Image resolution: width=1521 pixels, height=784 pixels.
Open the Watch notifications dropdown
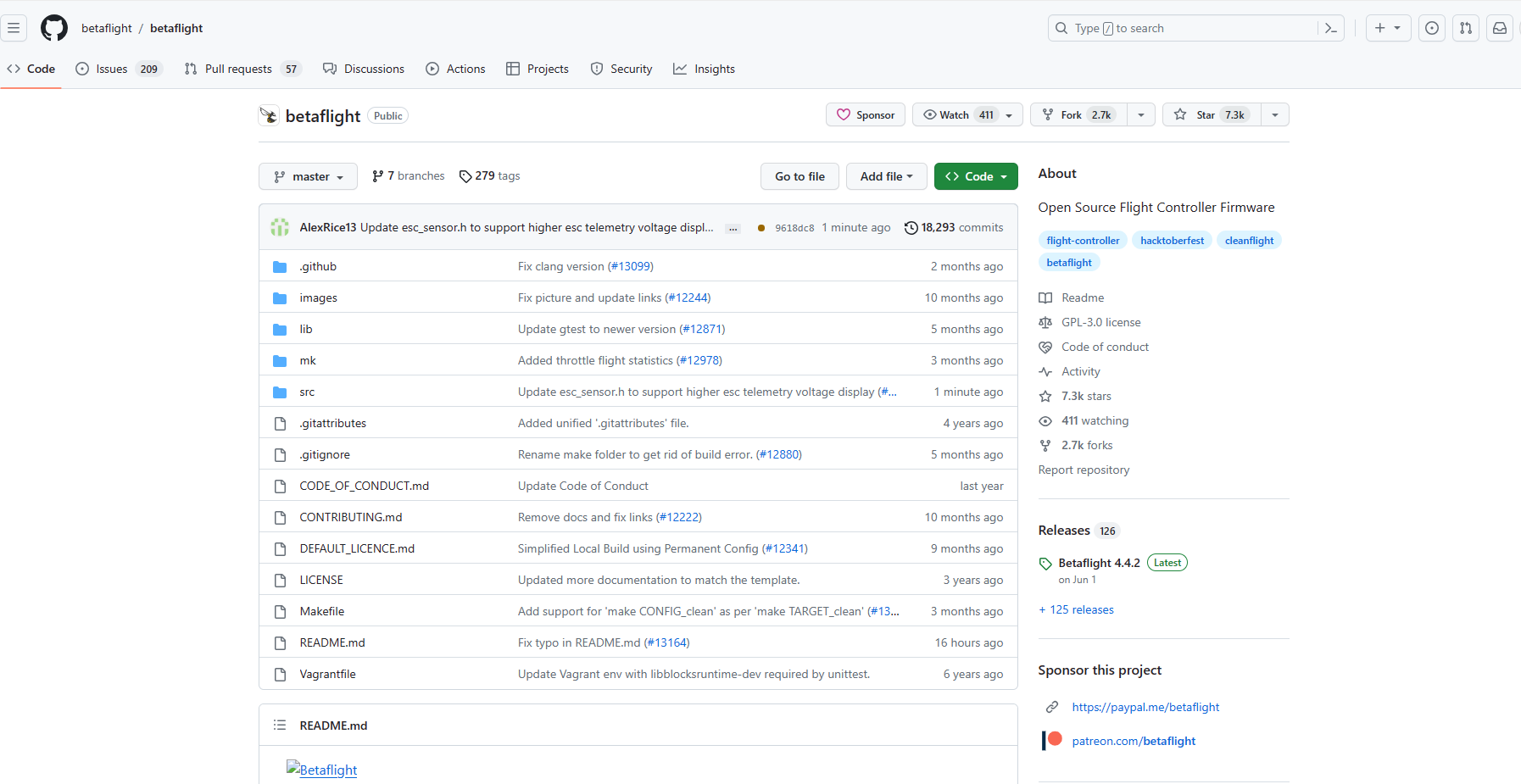point(967,114)
